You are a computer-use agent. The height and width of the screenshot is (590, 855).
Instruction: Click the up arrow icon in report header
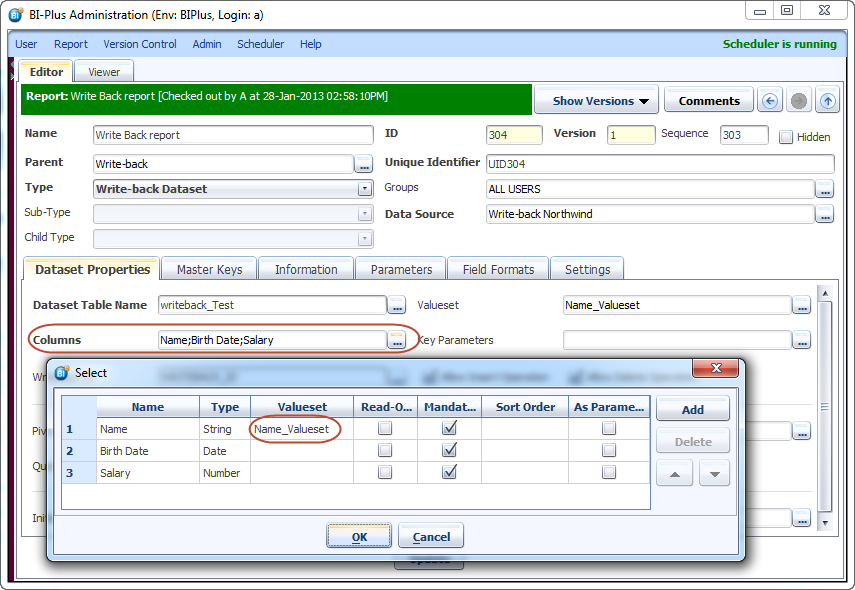coord(827,101)
